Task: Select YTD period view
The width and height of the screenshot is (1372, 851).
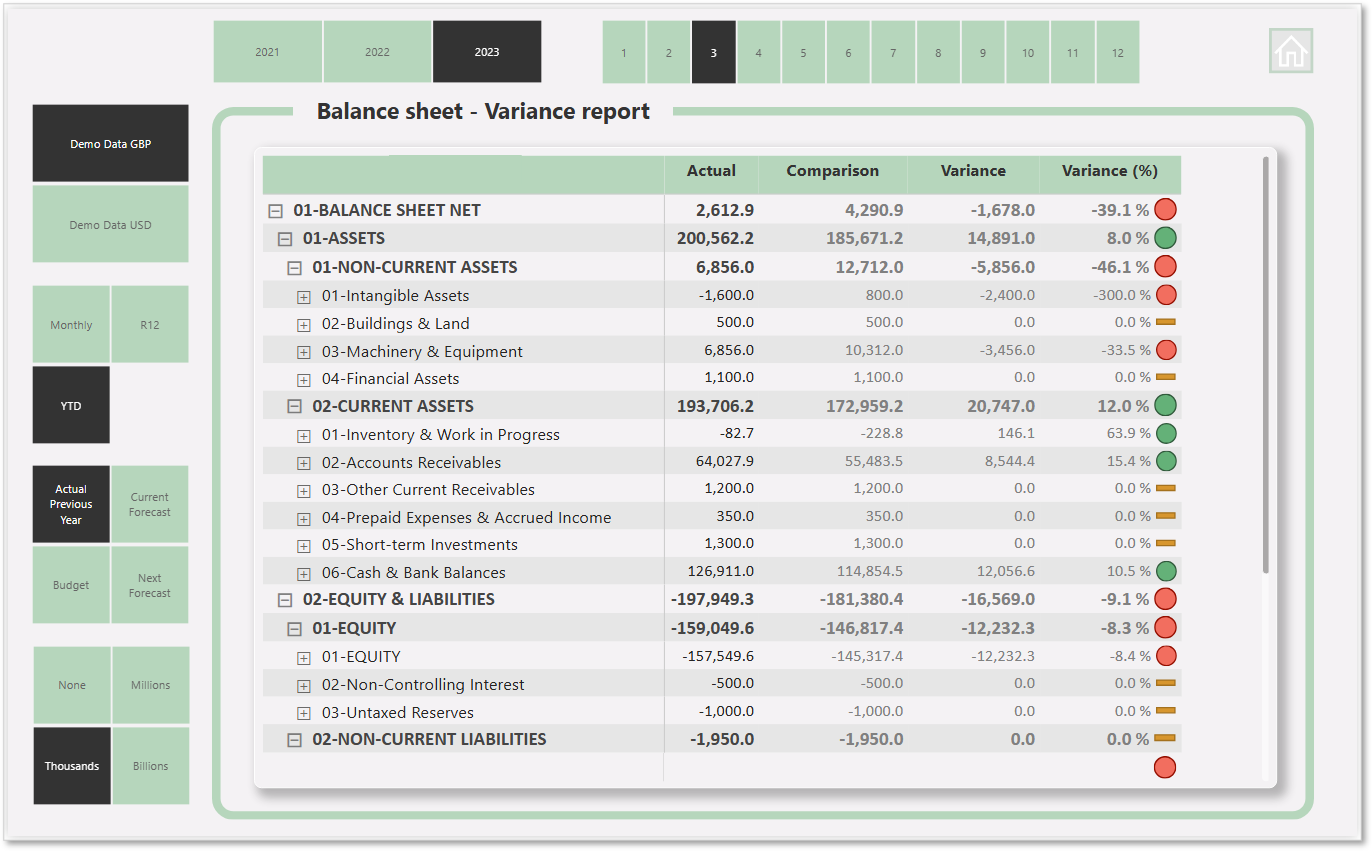Action: click(x=71, y=405)
